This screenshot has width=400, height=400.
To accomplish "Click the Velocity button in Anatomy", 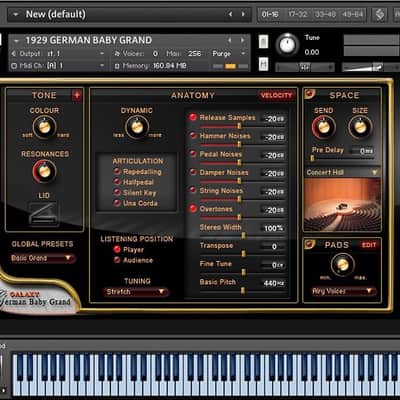I will (x=276, y=96).
